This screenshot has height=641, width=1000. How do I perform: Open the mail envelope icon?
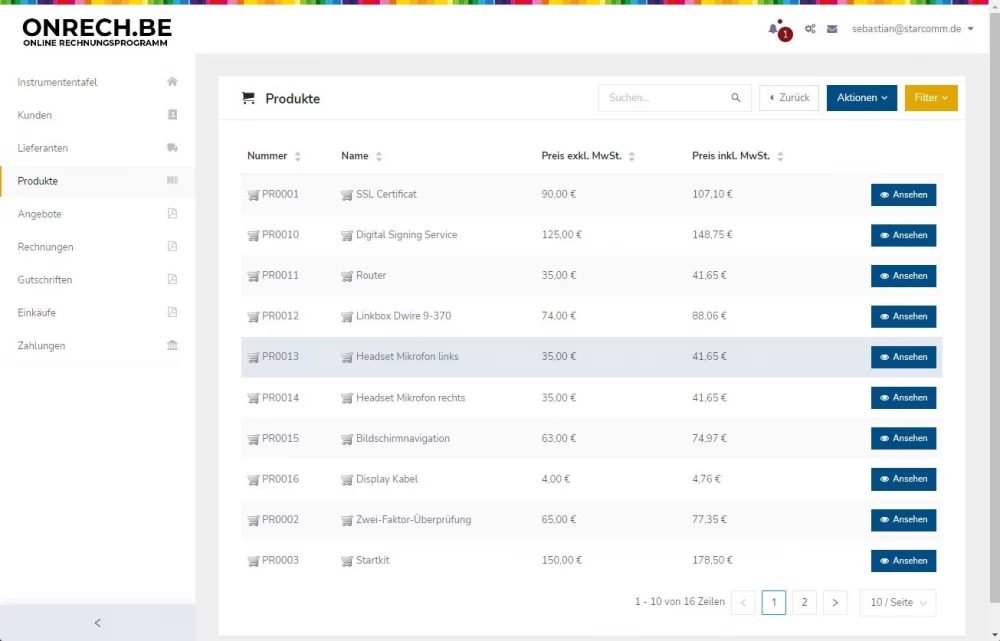tap(832, 30)
